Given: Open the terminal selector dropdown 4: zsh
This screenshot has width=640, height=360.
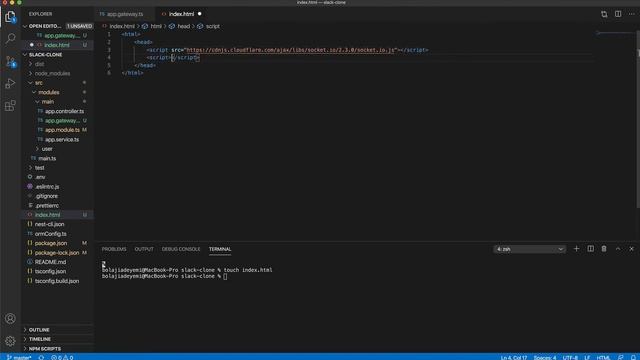Looking at the screenshot, I should pyautogui.click(x=529, y=249).
